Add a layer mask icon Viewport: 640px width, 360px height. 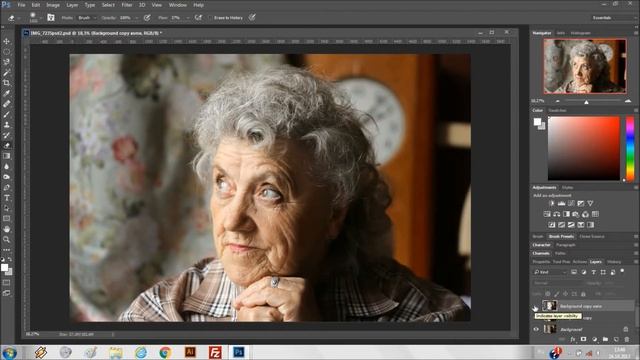pyautogui.click(x=584, y=339)
